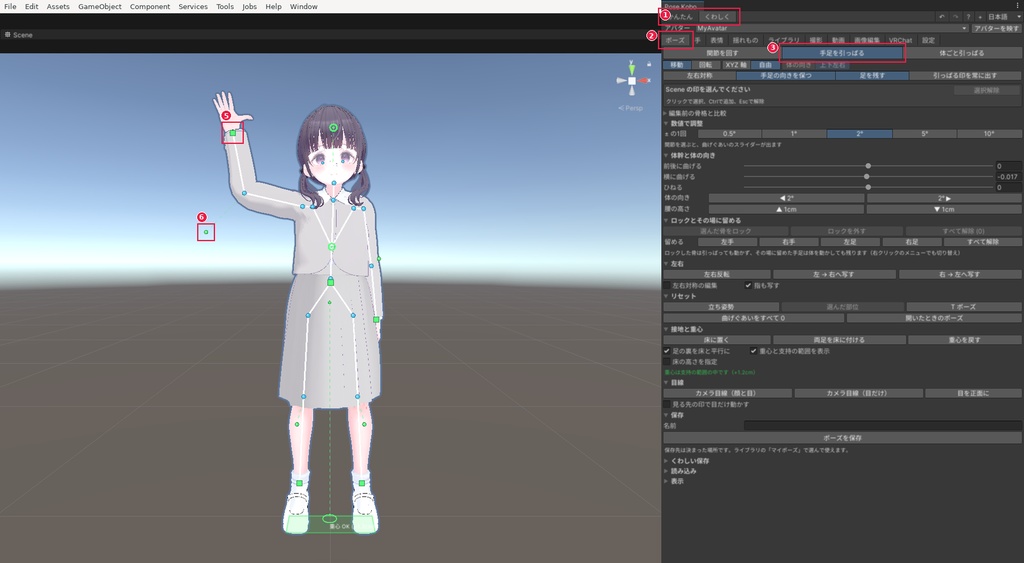The width and height of the screenshot is (1024, 563).
Task: Click rotate body right 2° arrow button
Action: click(944, 198)
